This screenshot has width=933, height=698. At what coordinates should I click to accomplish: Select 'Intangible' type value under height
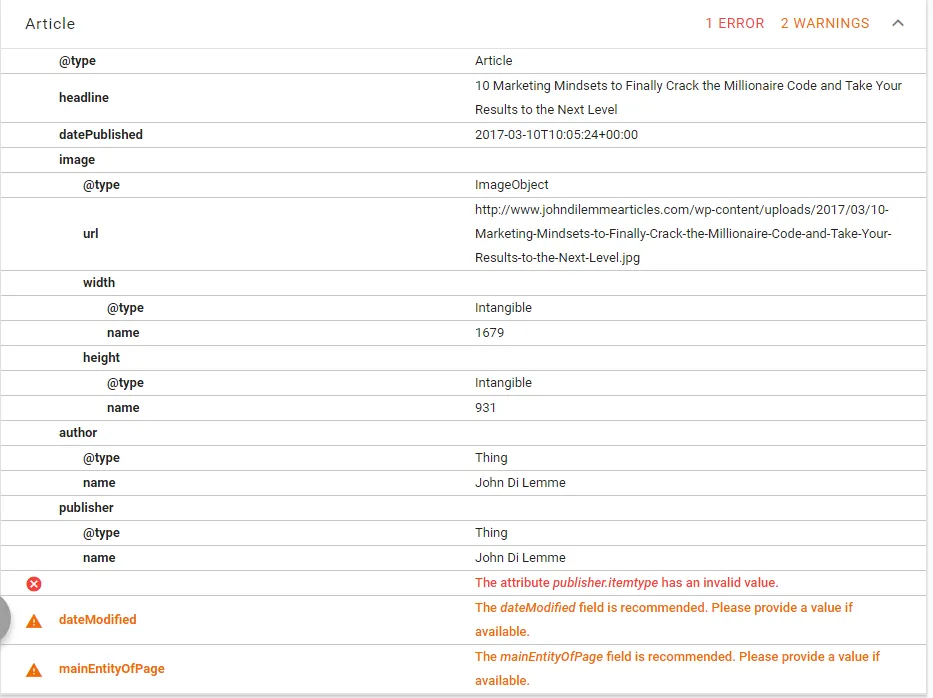click(x=503, y=383)
